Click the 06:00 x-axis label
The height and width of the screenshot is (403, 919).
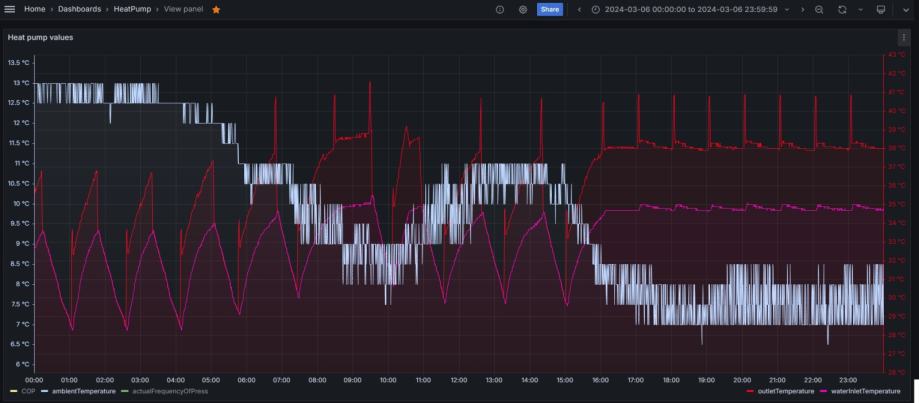(246, 380)
